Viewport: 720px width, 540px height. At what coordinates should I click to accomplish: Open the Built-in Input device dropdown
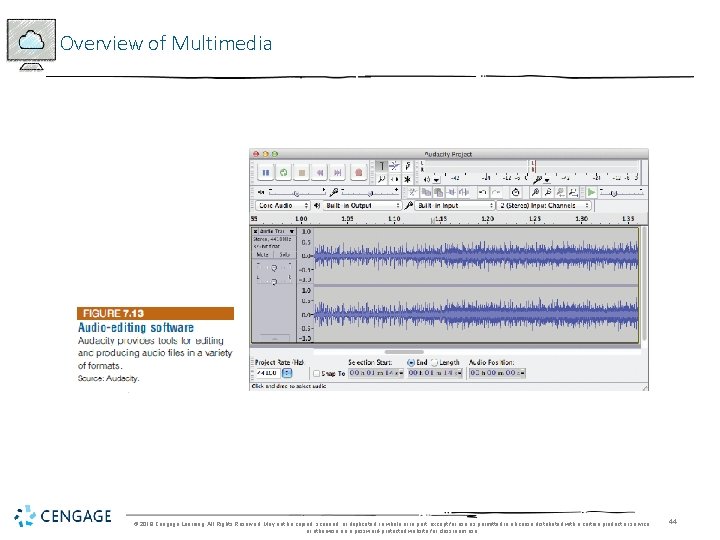455,206
